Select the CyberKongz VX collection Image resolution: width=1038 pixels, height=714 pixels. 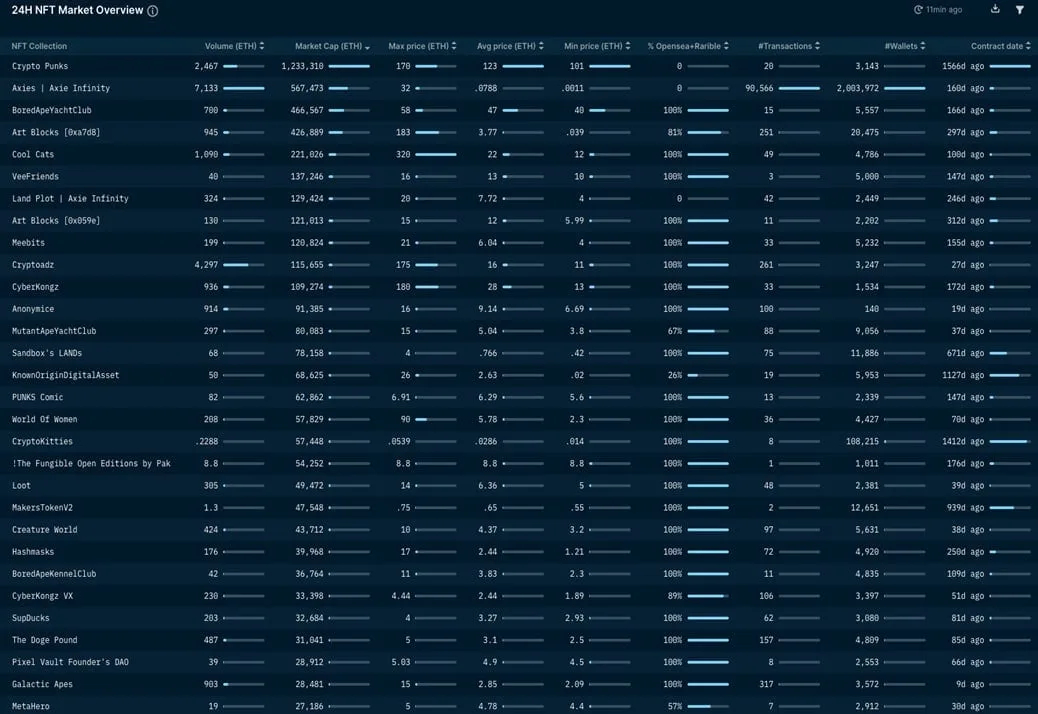(x=42, y=596)
